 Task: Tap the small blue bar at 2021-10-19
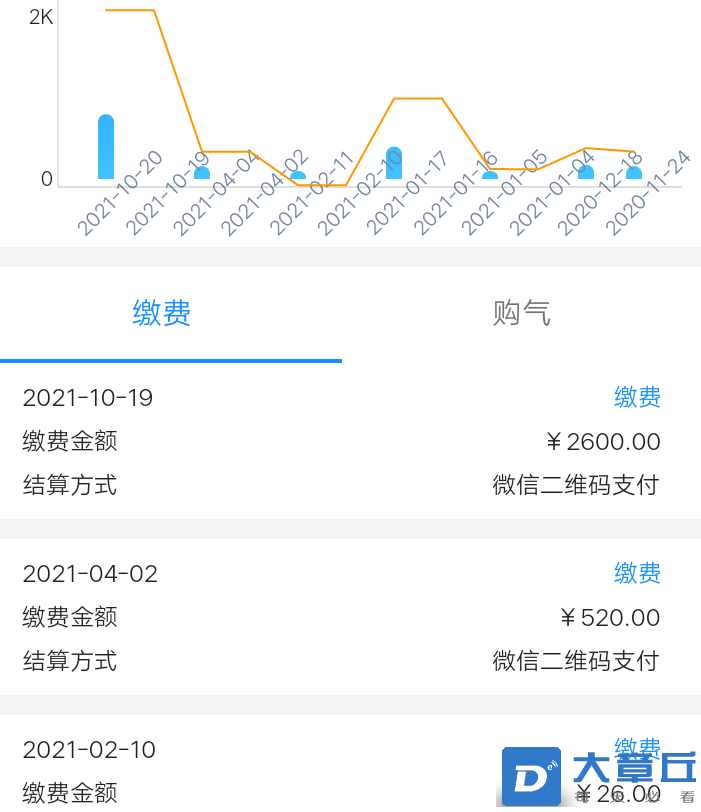click(202, 172)
